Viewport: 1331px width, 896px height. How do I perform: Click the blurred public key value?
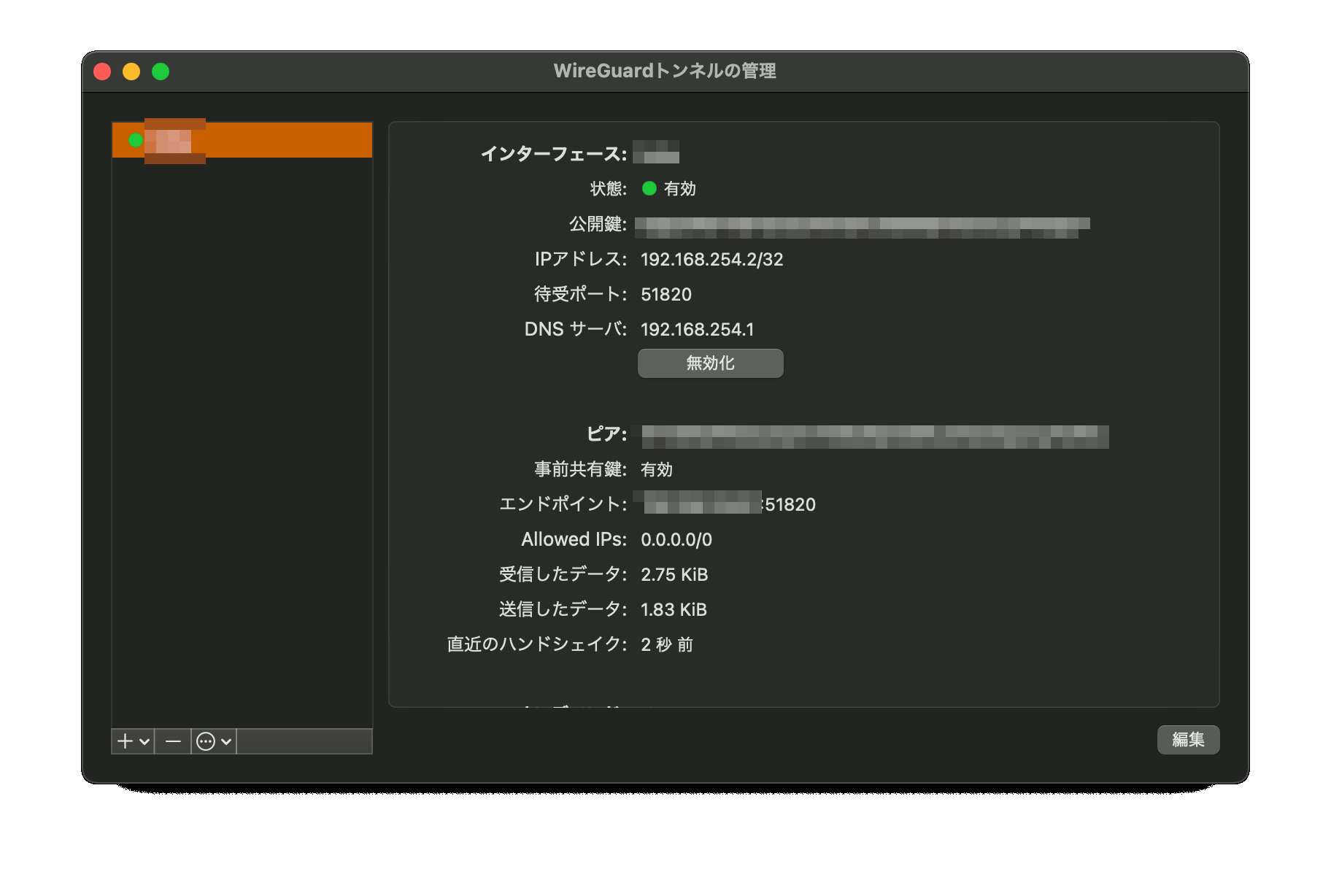coord(862,228)
